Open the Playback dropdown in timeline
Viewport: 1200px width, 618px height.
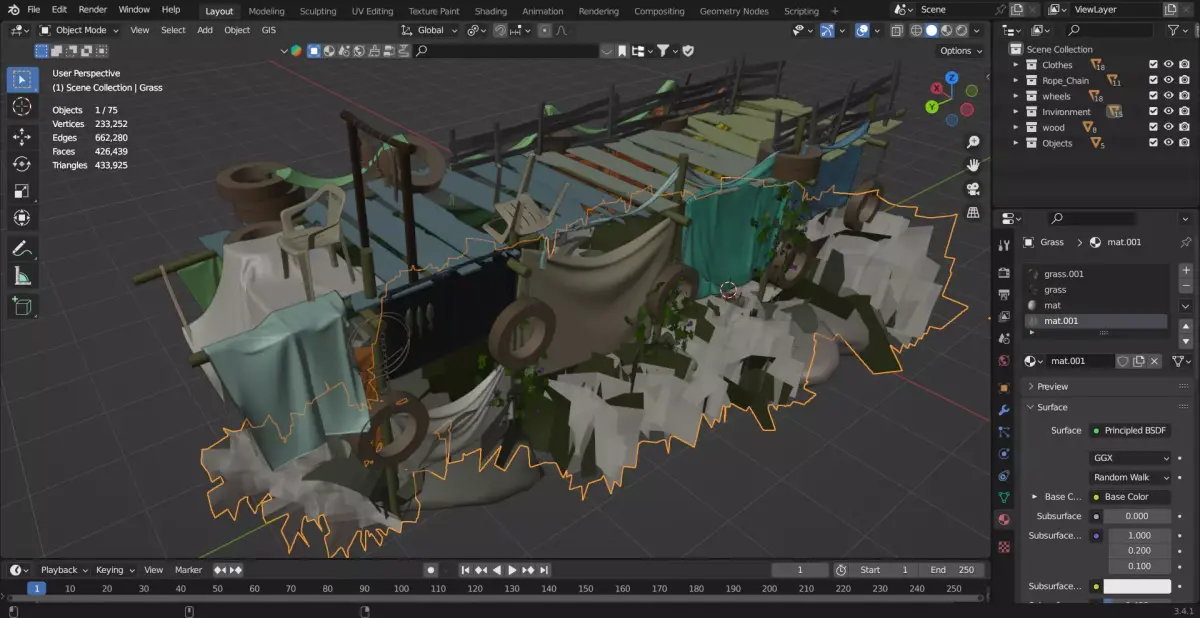pos(64,570)
